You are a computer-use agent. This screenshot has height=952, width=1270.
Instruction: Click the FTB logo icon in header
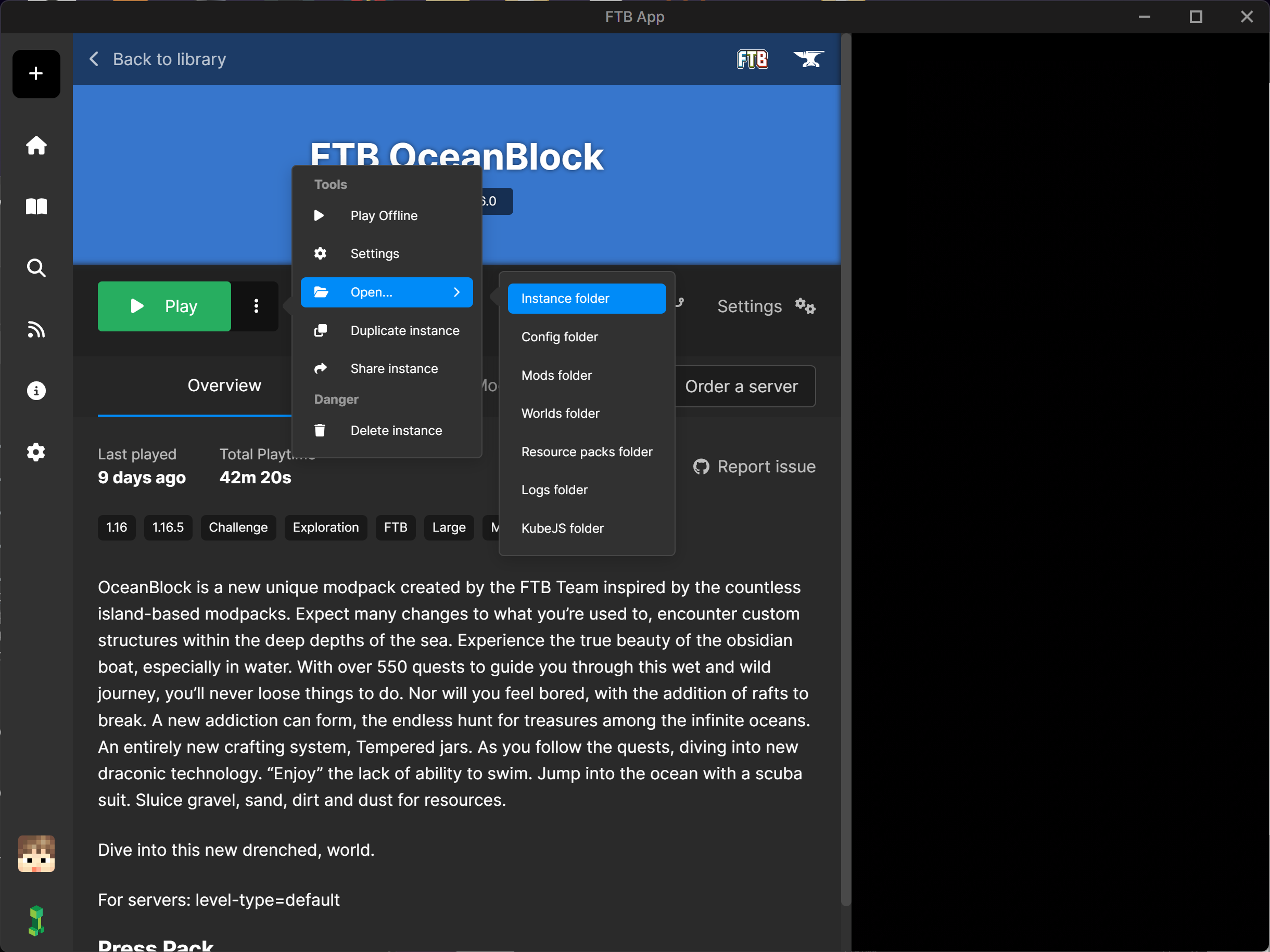point(752,59)
